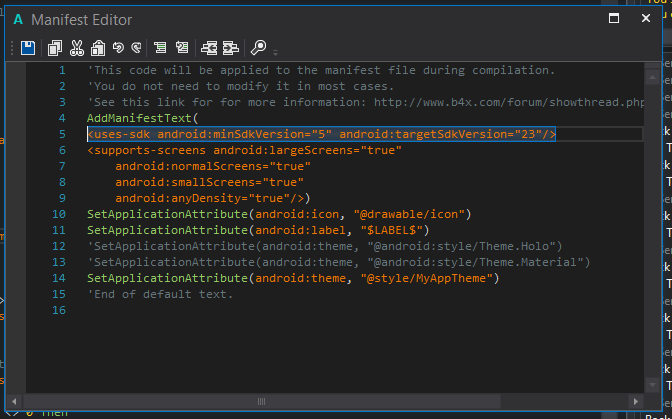The image size is (672, 419).
Task: Click the highlighted uses-sdk line 5
Action: tap(321, 134)
